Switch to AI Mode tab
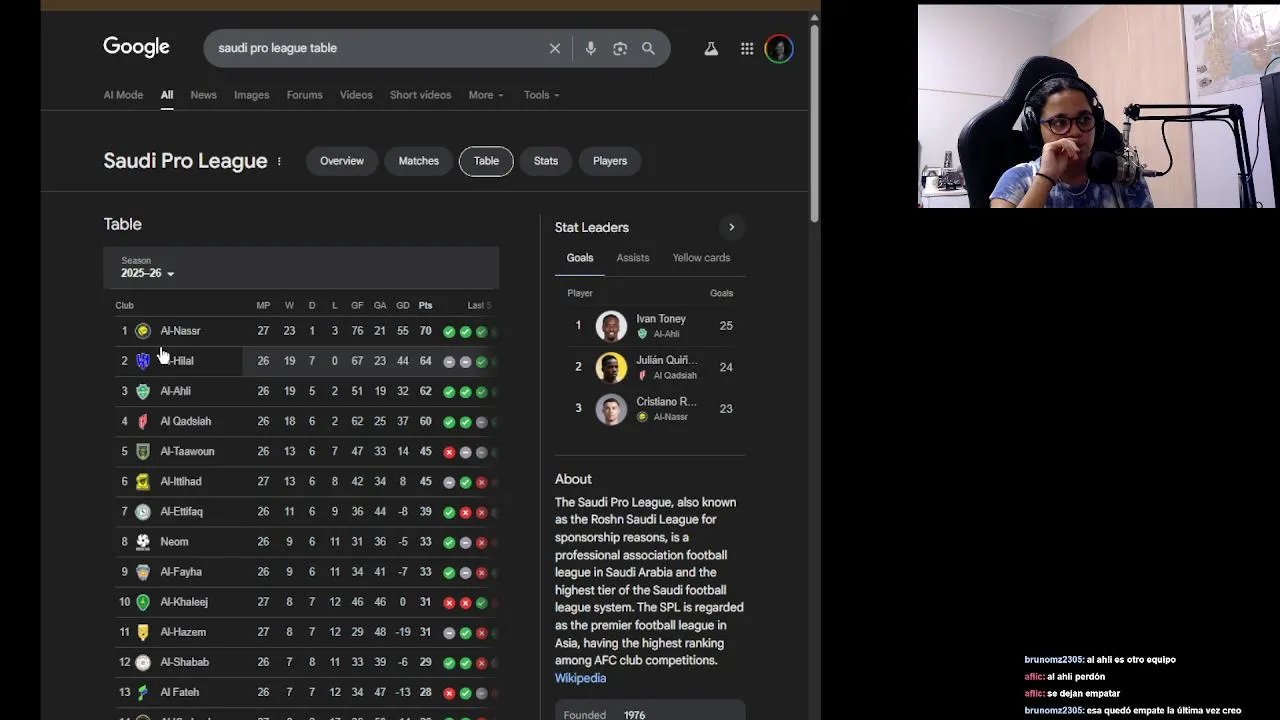 point(123,95)
